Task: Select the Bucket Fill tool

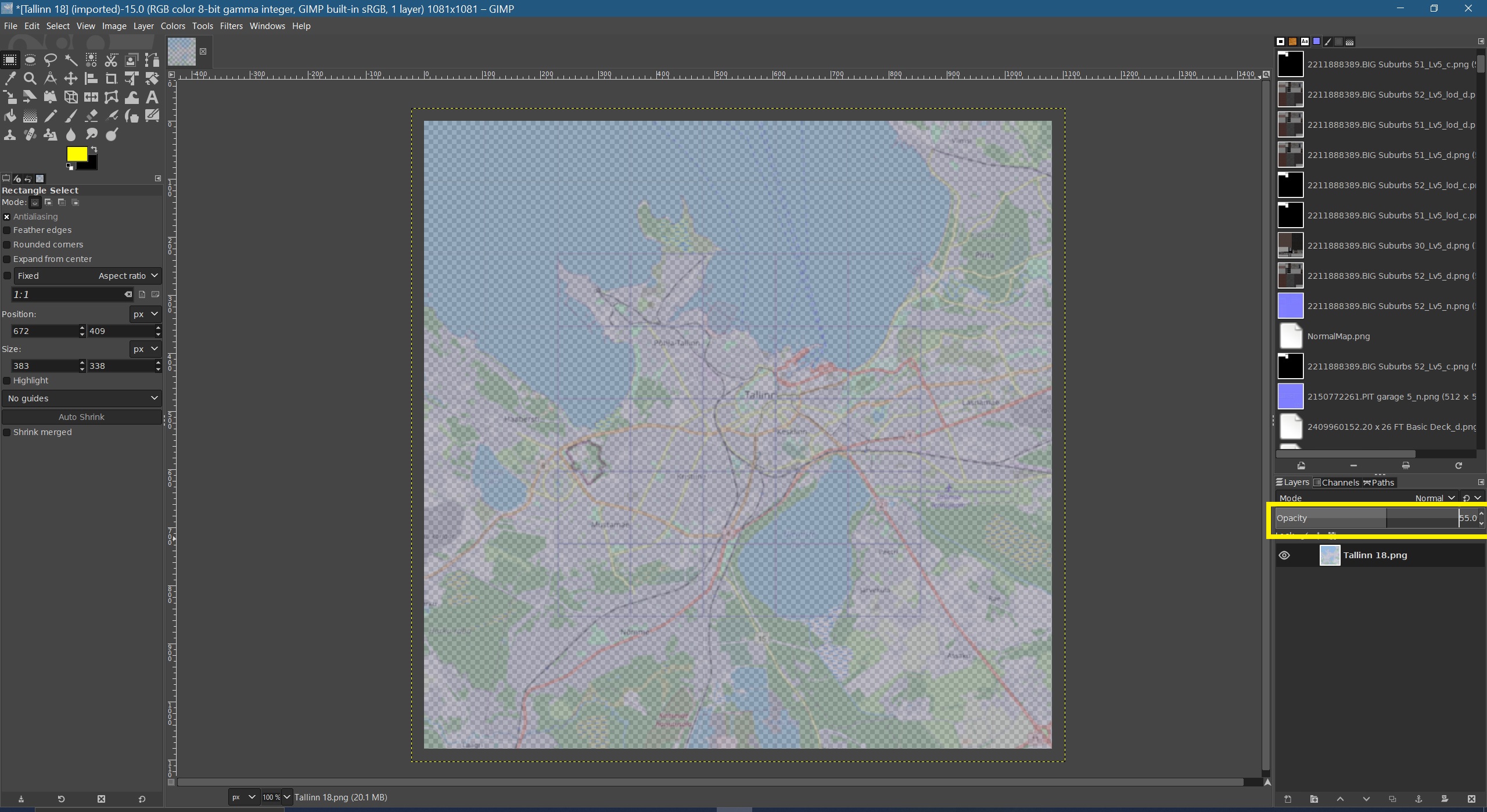Action: pyautogui.click(x=10, y=116)
